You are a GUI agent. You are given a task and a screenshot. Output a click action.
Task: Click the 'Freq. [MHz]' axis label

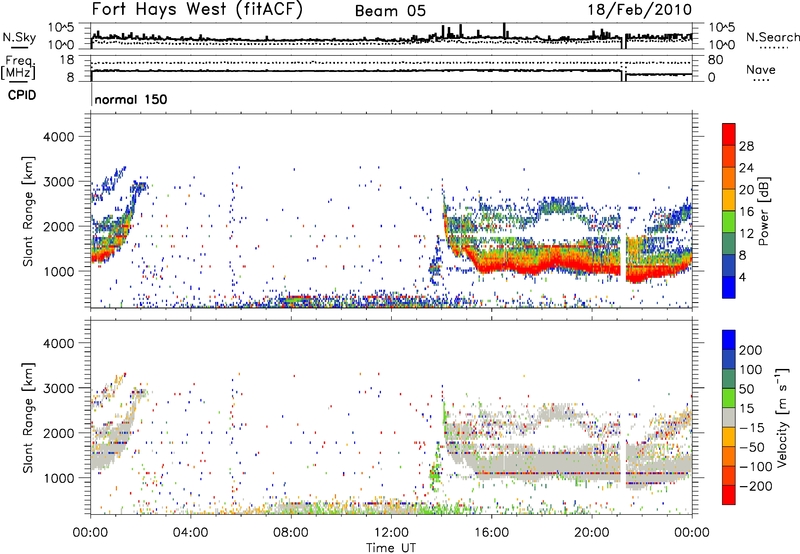point(19,68)
